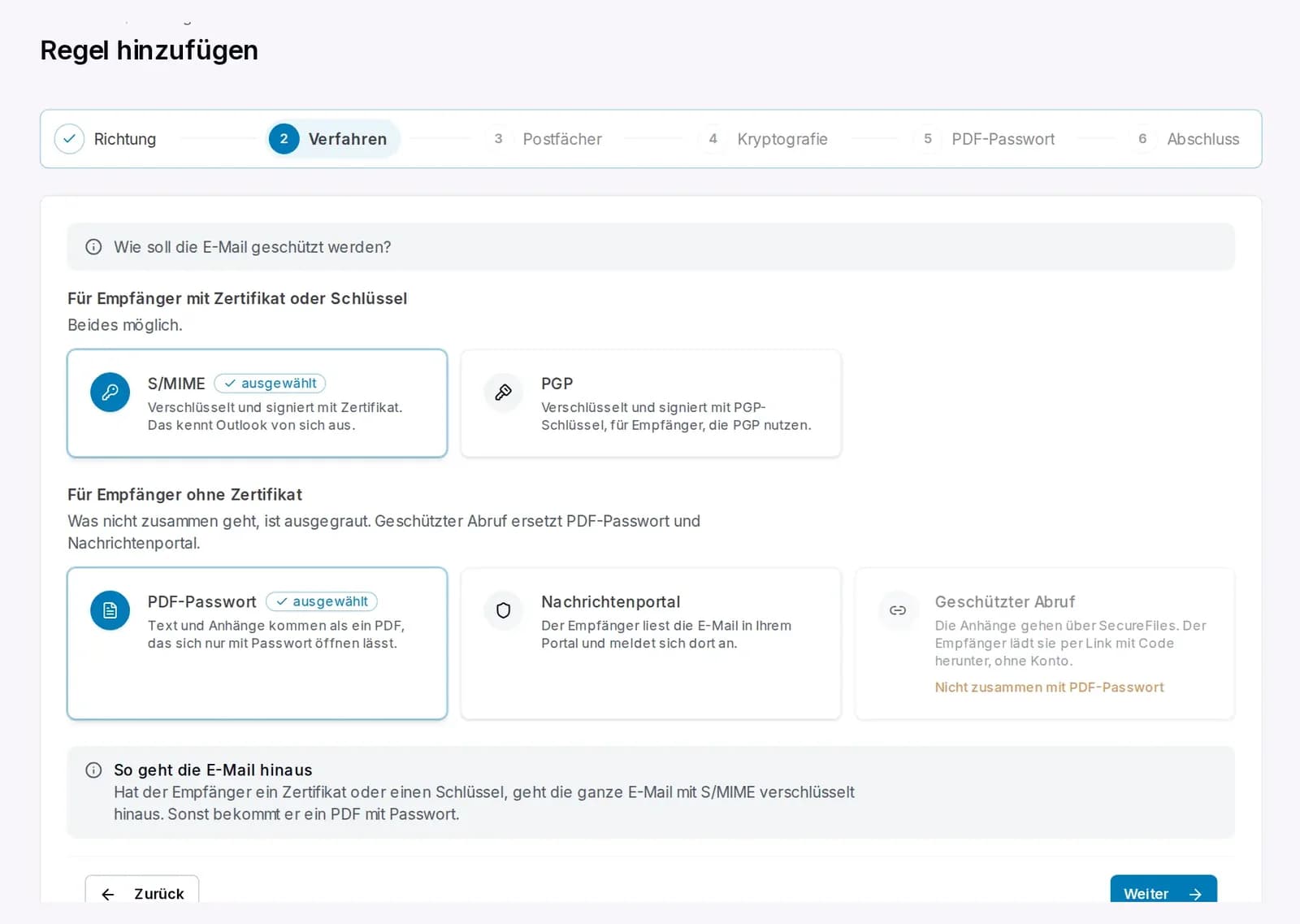Click the 'Das kennt Outlook von sich aus.' line
Viewport: 1300px width, 924px height.
tap(251, 425)
